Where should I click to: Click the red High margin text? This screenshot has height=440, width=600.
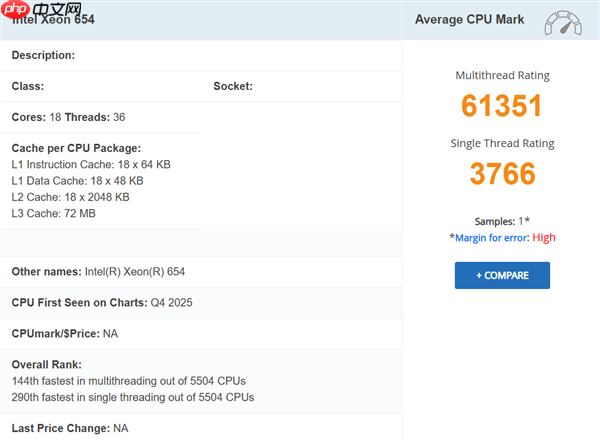[x=544, y=237]
